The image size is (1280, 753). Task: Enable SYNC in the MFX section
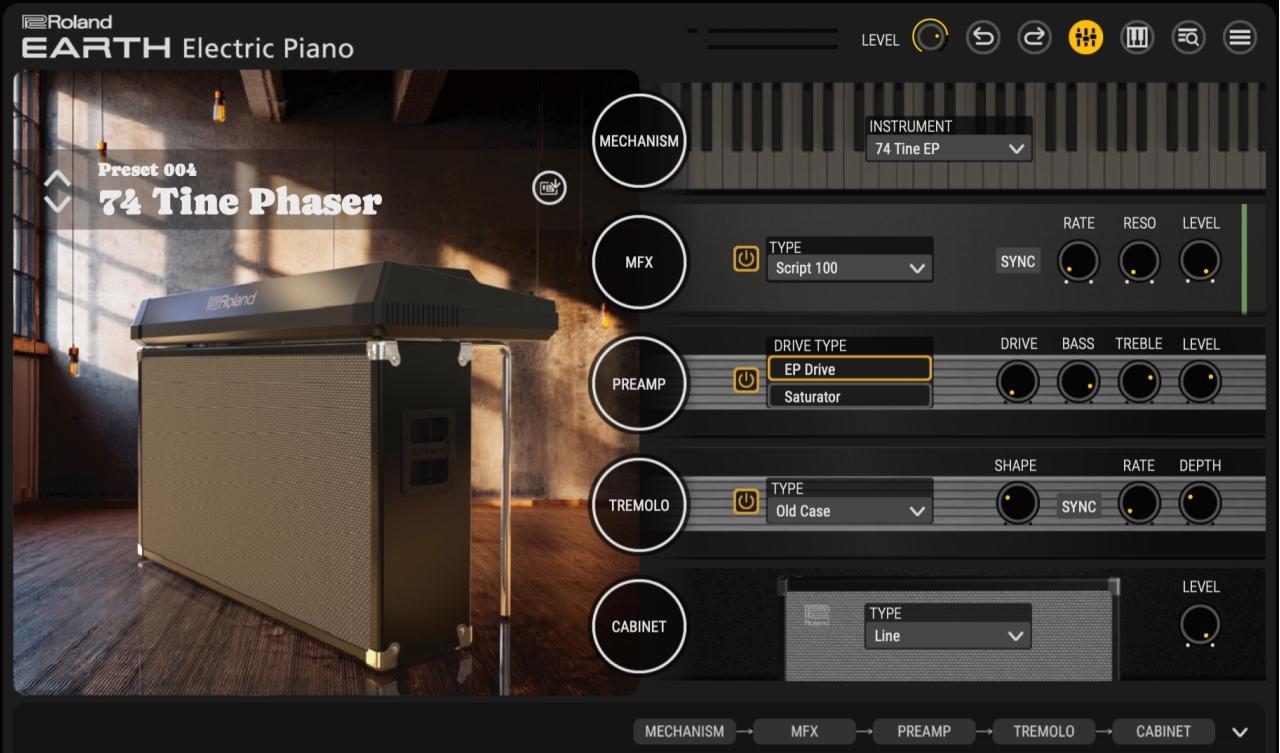click(x=1018, y=261)
